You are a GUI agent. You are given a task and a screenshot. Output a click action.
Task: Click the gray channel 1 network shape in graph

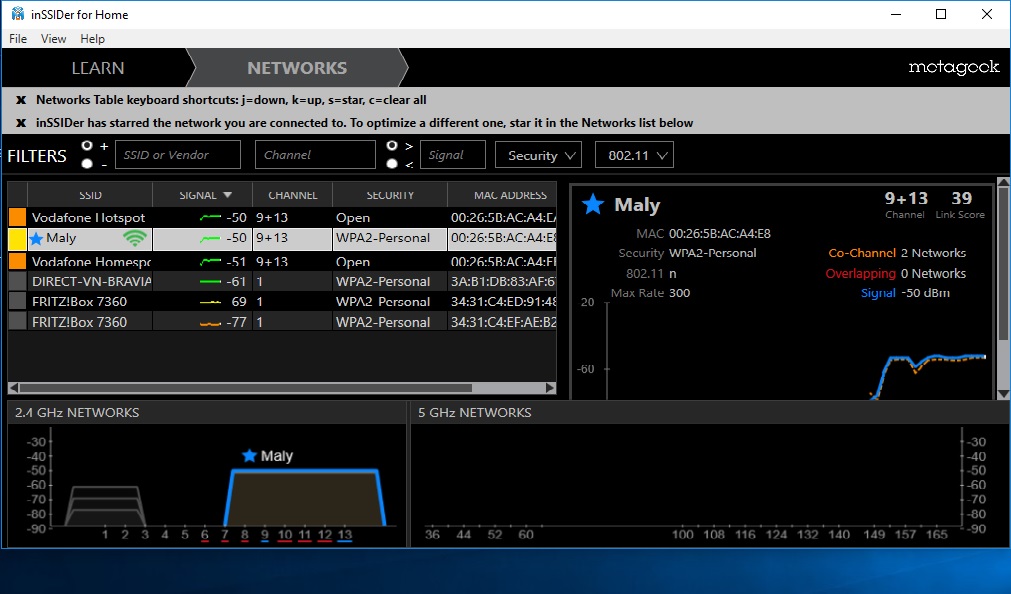coord(105,506)
